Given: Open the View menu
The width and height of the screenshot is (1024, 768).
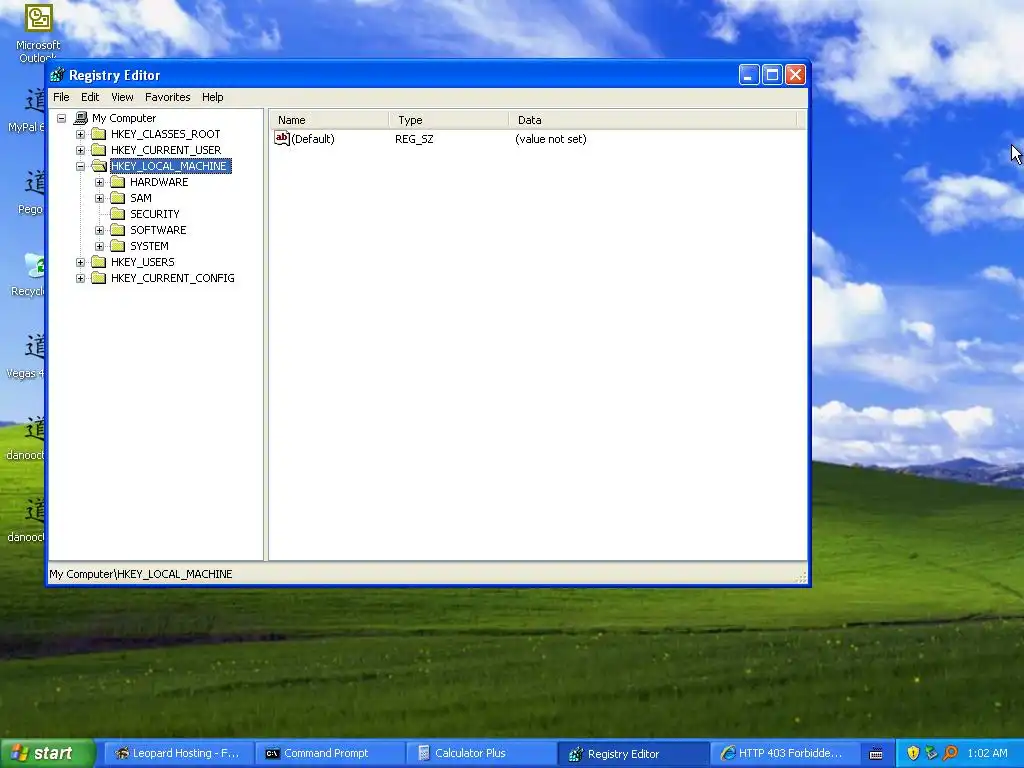Looking at the screenshot, I should click(121, 97).
